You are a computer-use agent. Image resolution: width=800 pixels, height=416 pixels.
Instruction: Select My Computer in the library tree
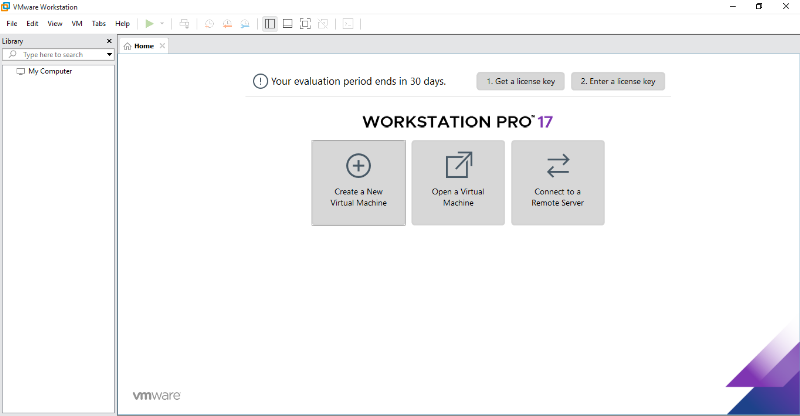[x=50, y=71]
